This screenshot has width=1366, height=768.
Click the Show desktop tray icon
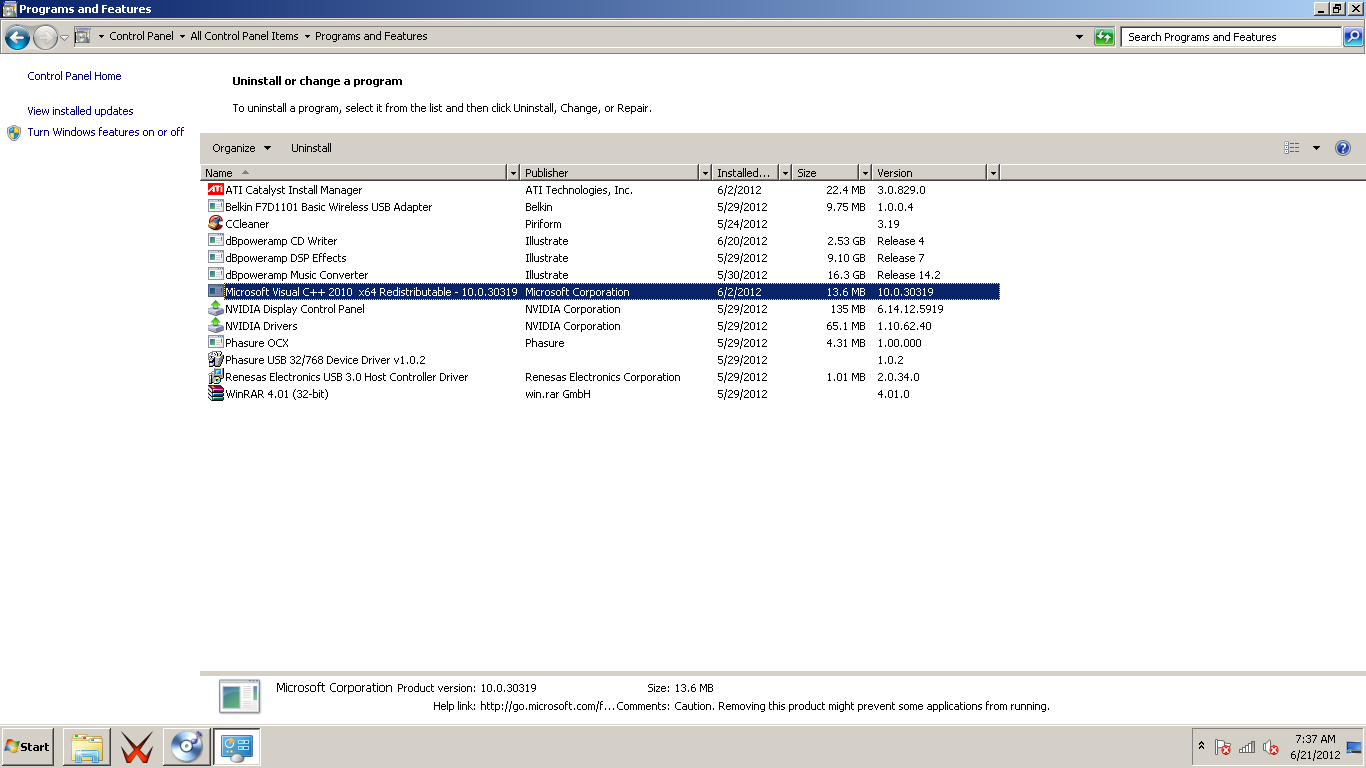click(x=1354, y=747)
